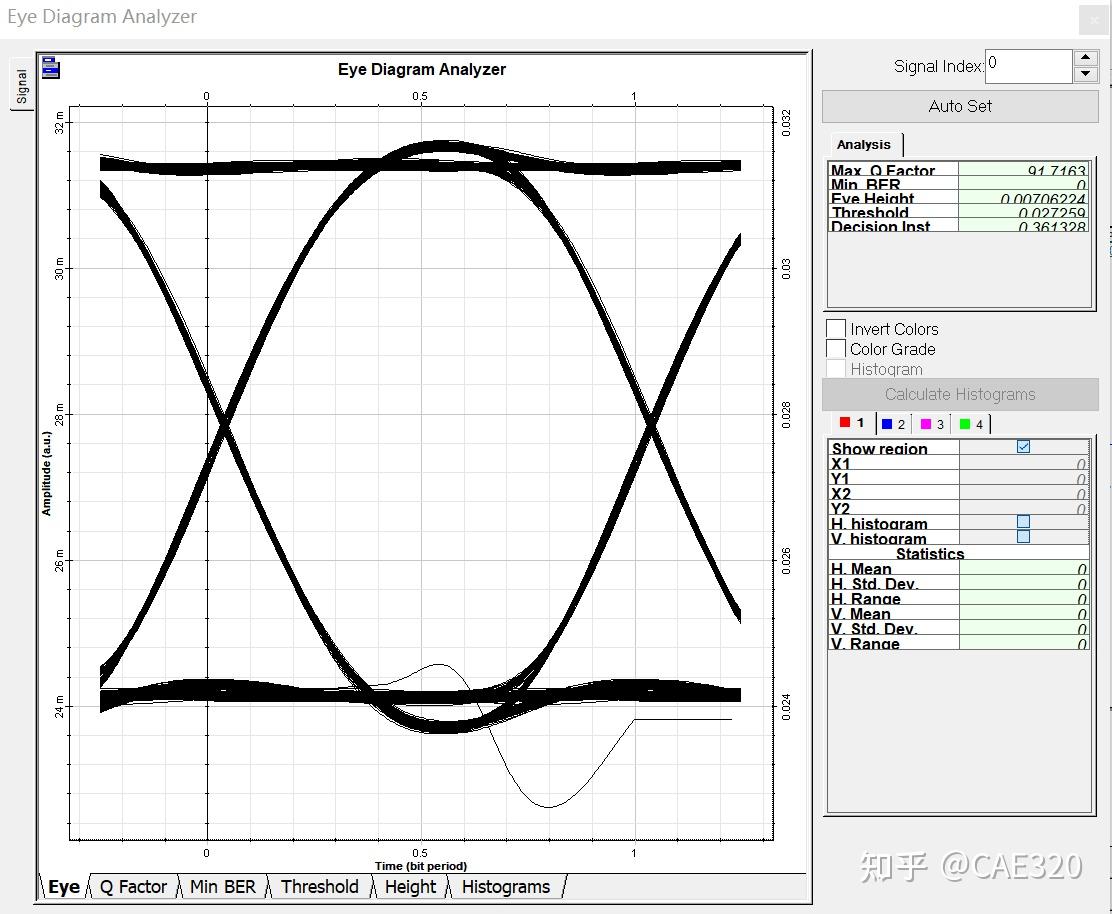Select magenta region tab 3

932,424
